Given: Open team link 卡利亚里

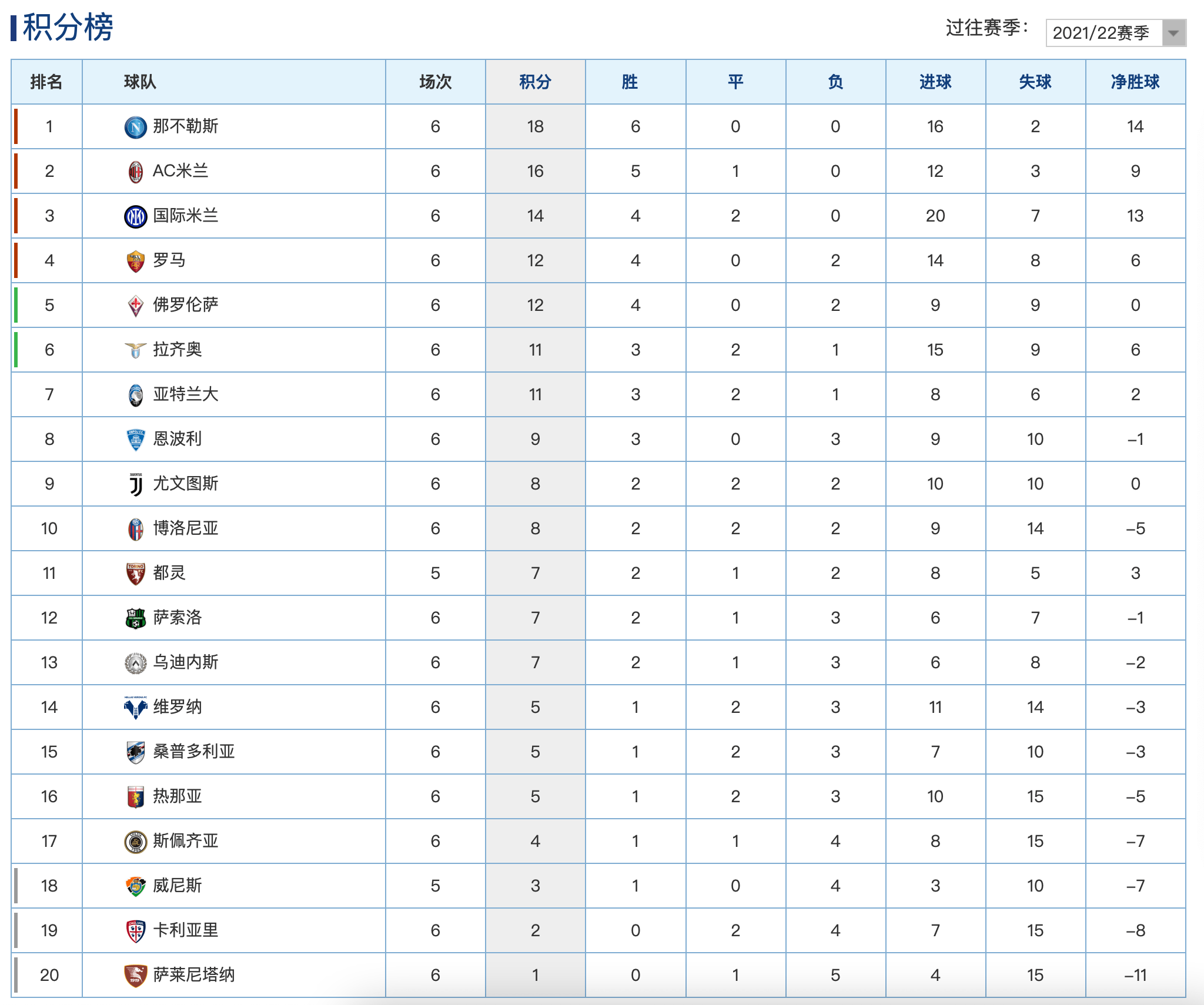Looking at the screenshot, I should 185,930.
